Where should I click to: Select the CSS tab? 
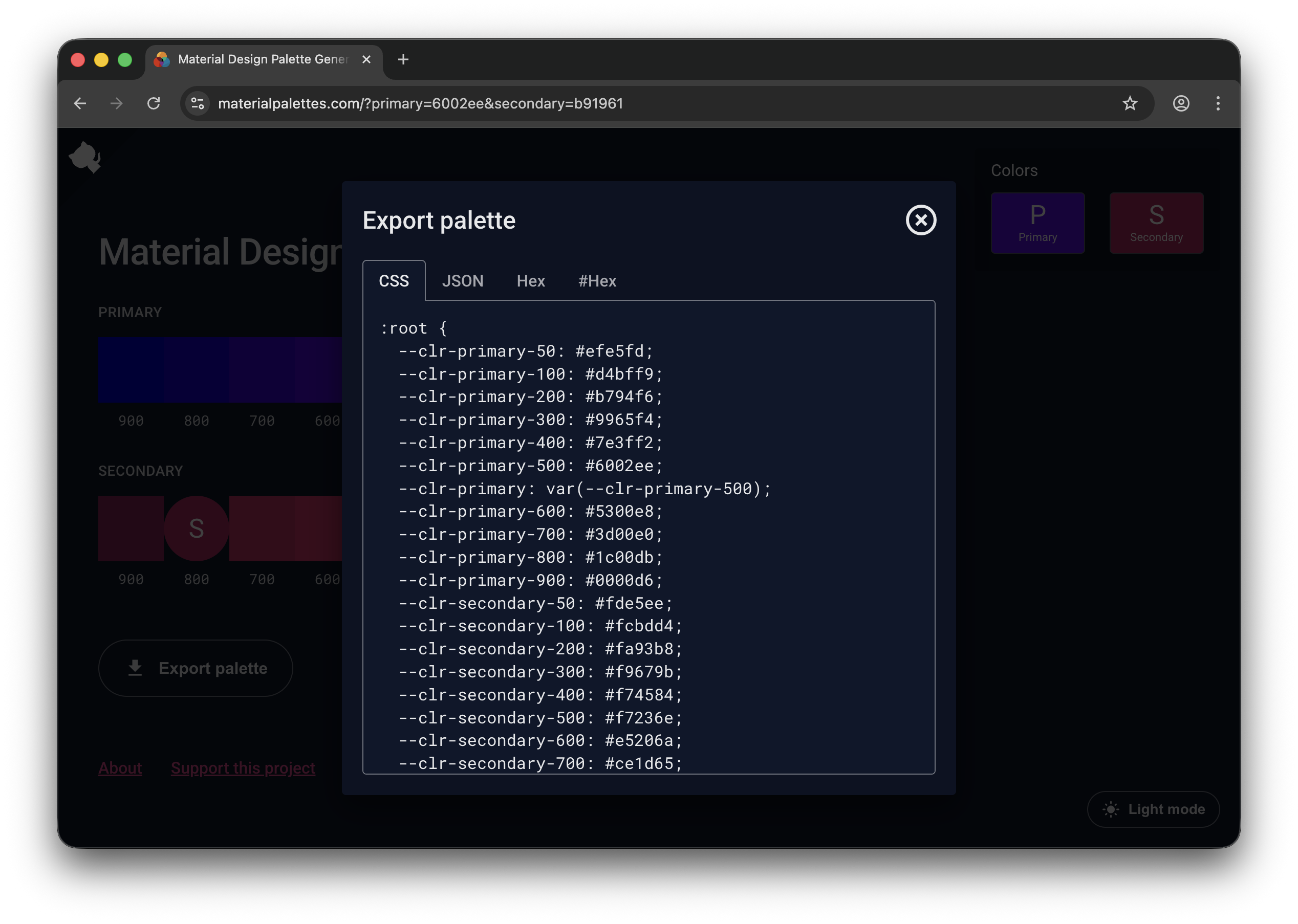pyautogui.click(x=394, y=280)
